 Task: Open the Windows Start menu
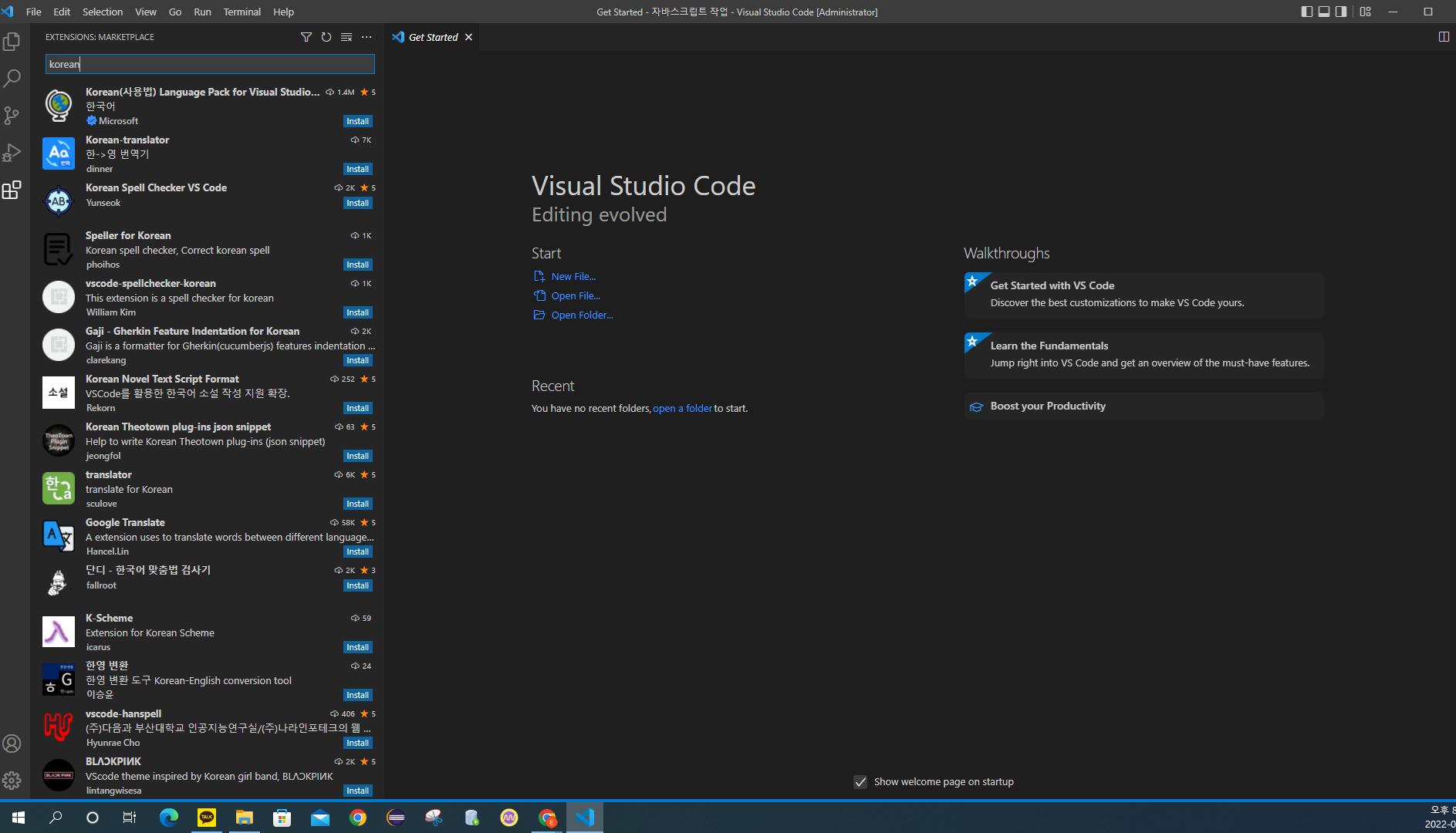19,818
